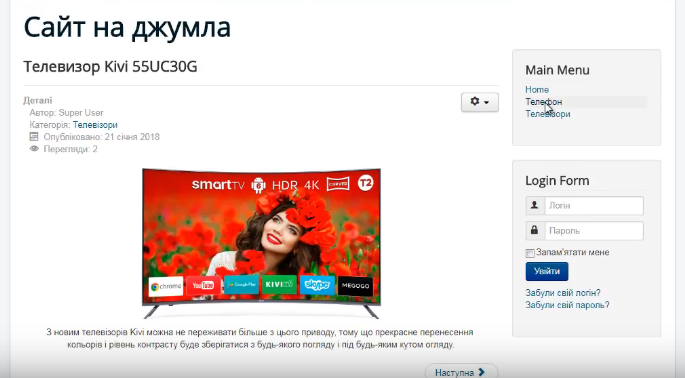Open the Забули свій логін? link
This screenshot has width=685, height=378.
[x=563, y=293]
